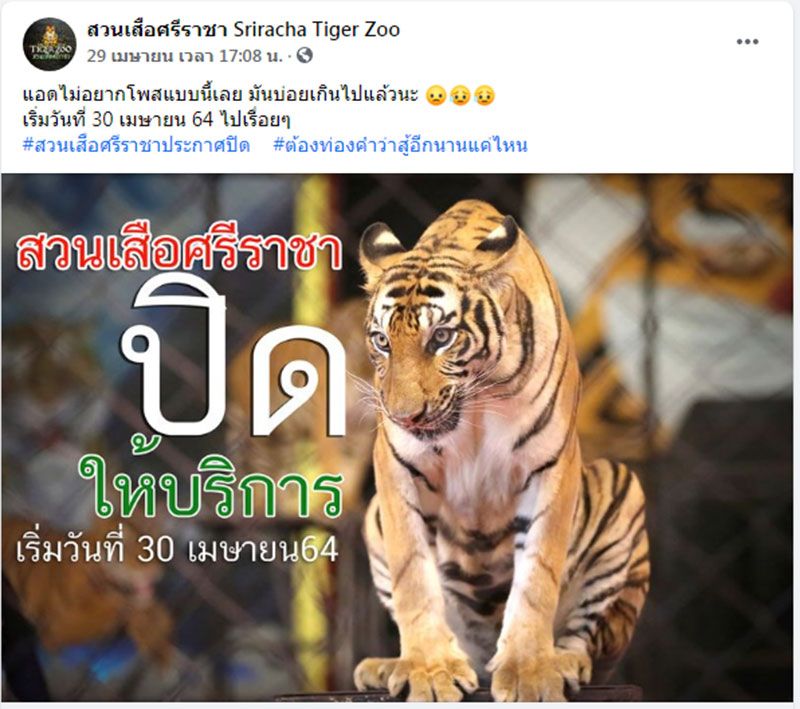The height and width of the screenshot is (709, 800).
Task: Click the first sad face emoji
Action: coord(436,95)
